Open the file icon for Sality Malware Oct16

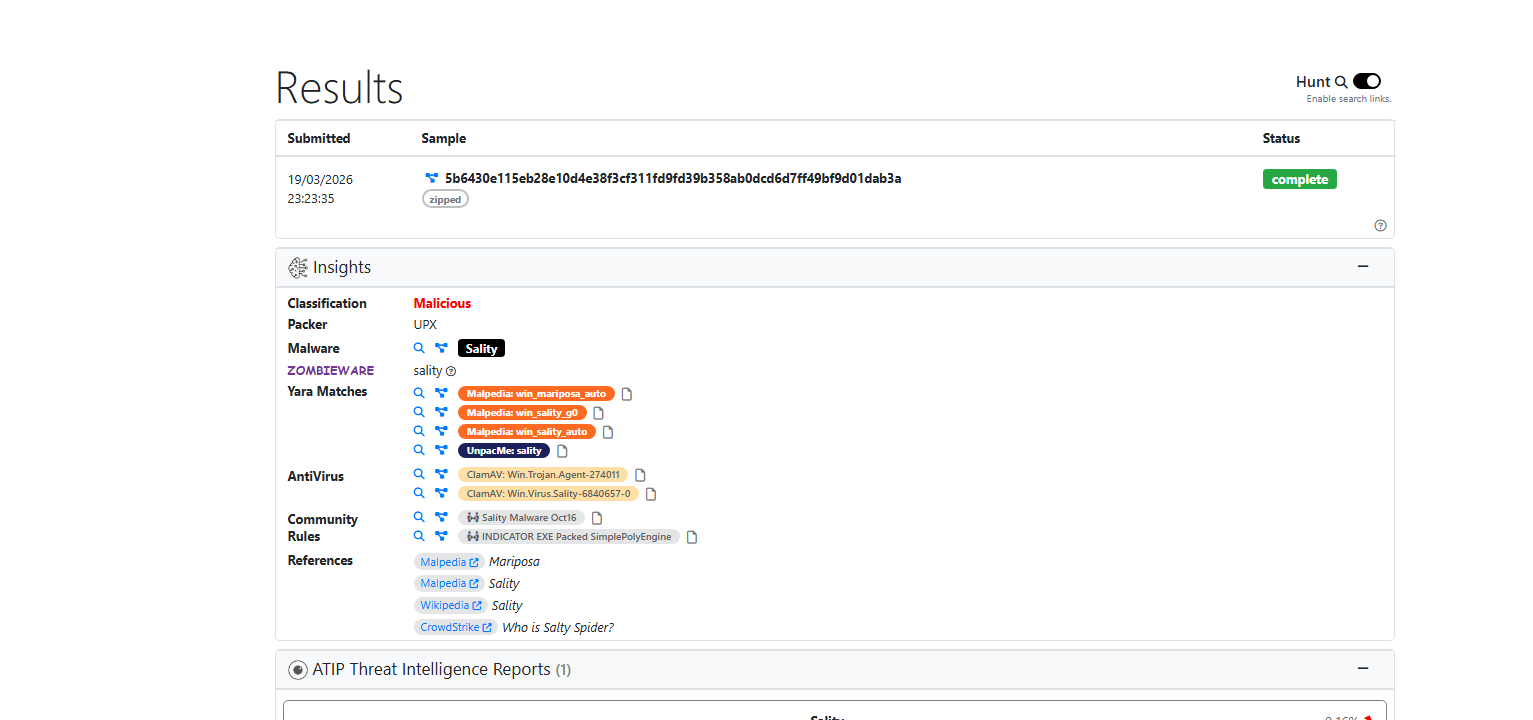click(x=597, y=518)
